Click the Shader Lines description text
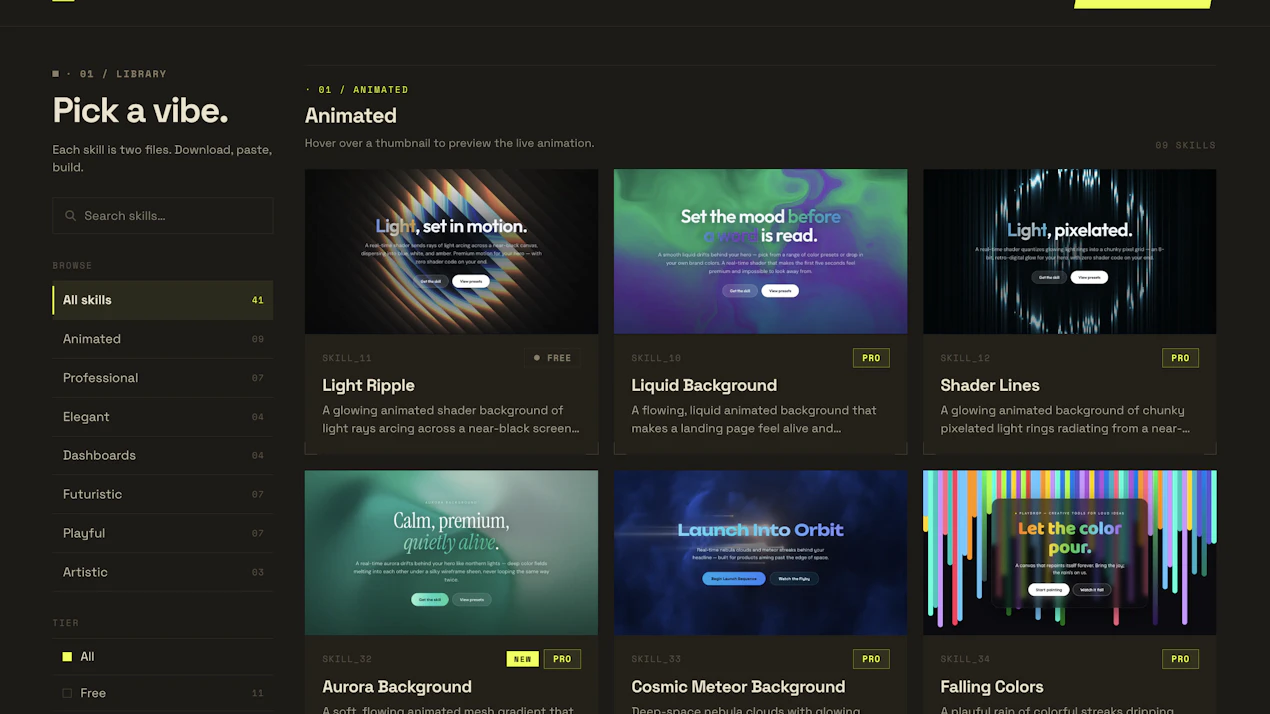 pyautogui.click(x=1065, y=419)
